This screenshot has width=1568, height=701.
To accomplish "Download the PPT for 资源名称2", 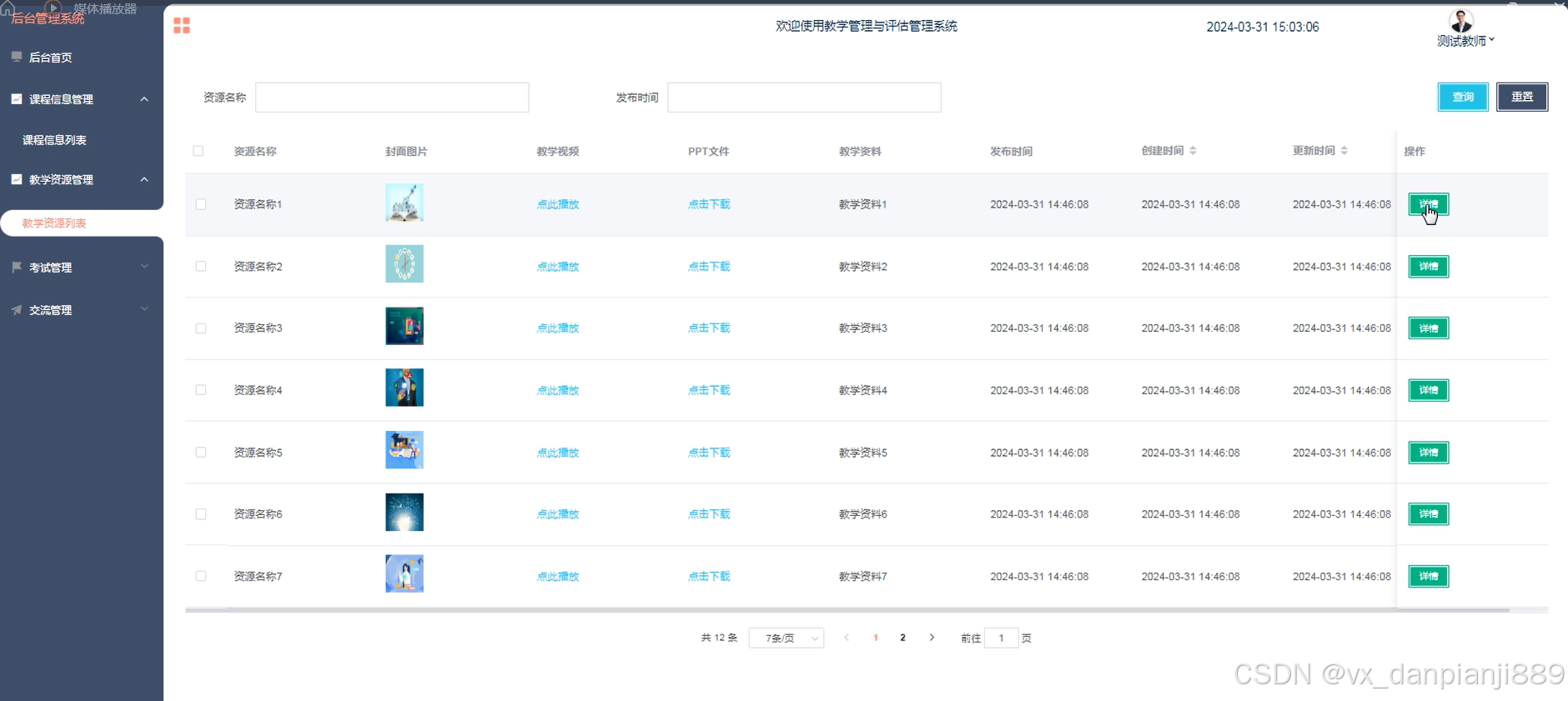I will [x=709, y=267].
